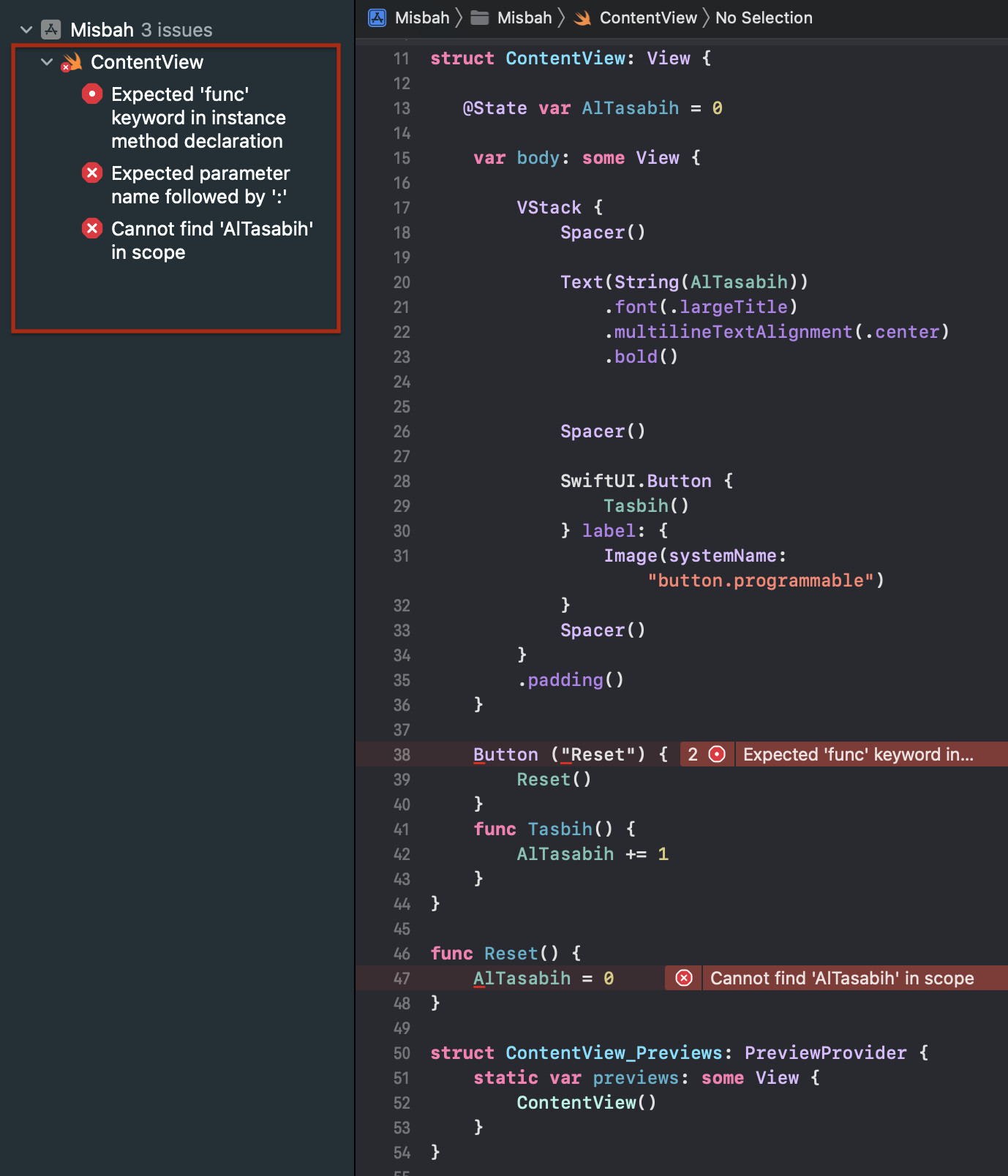Click '} label: {' on line 30

point(614,531)
